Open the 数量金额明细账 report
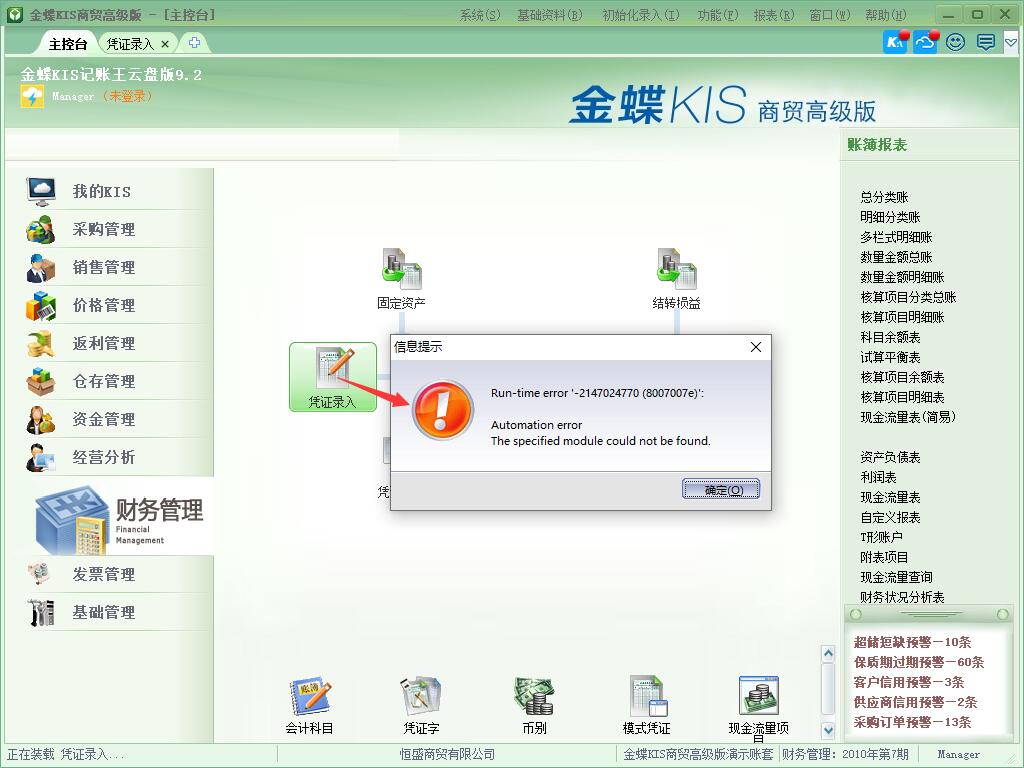 (902, 277)
